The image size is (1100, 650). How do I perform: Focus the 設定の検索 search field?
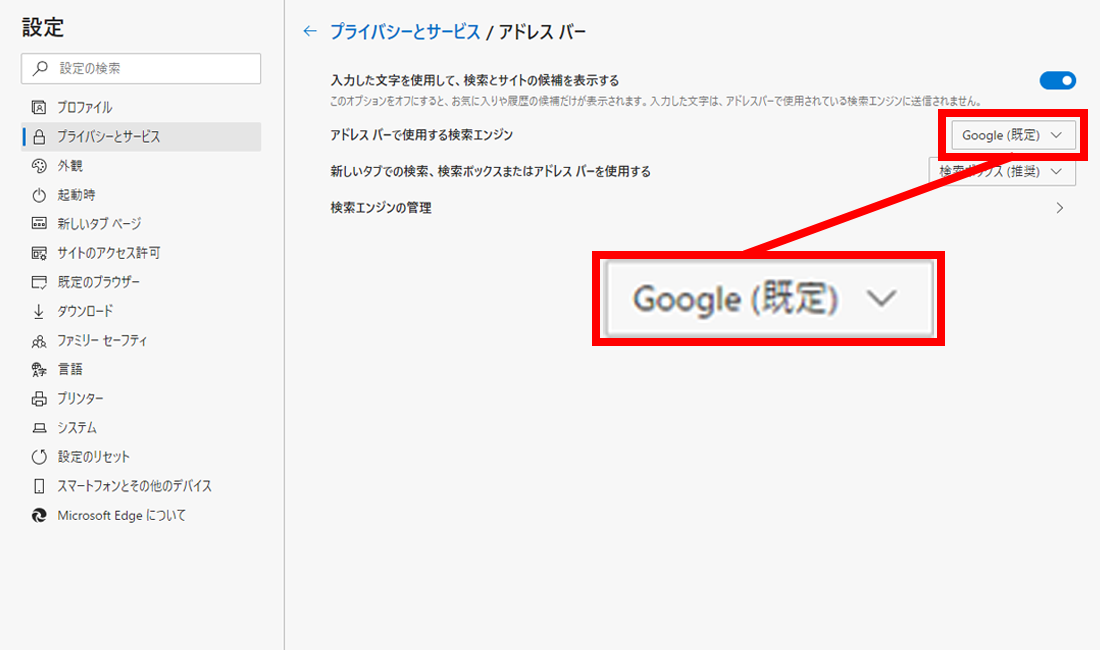pyautogui.click(x=141, y=69)
